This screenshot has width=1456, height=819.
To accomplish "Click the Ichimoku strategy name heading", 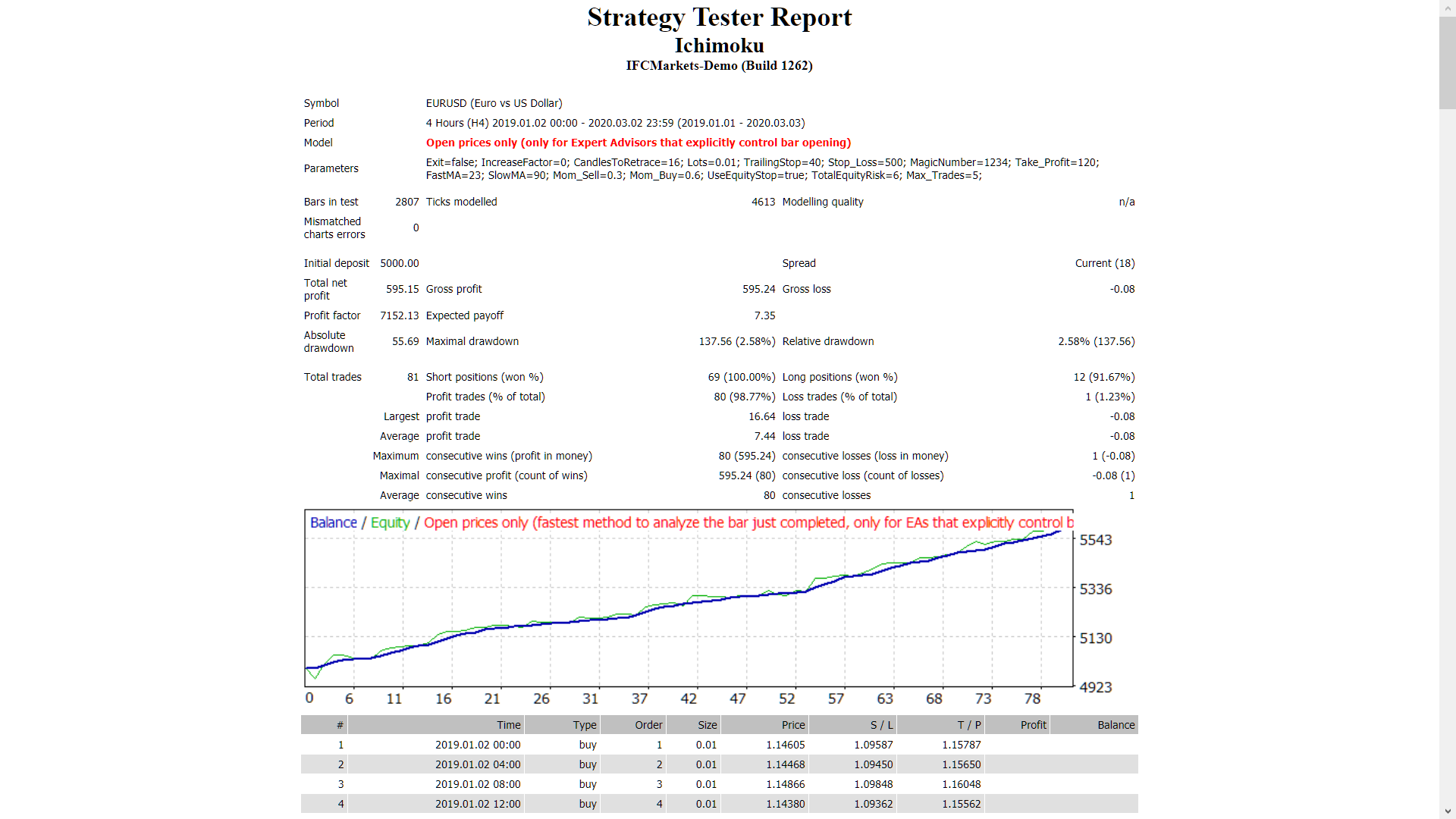I will [719, 45].
